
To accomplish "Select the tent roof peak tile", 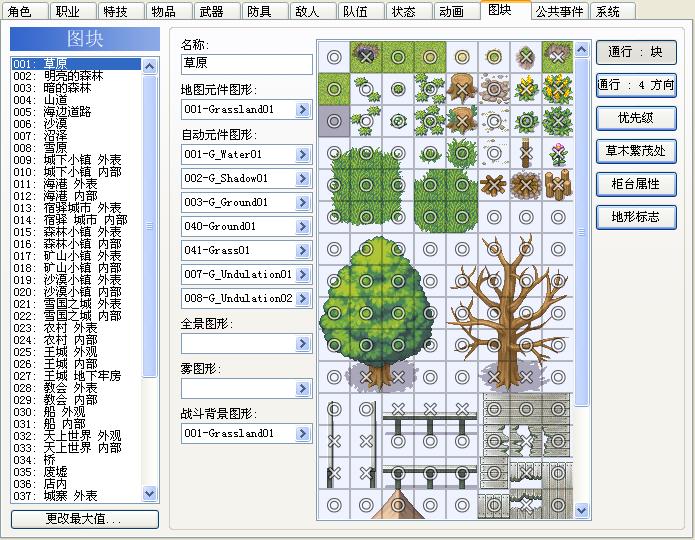I will pyautogui.click(x=398, y=505).
